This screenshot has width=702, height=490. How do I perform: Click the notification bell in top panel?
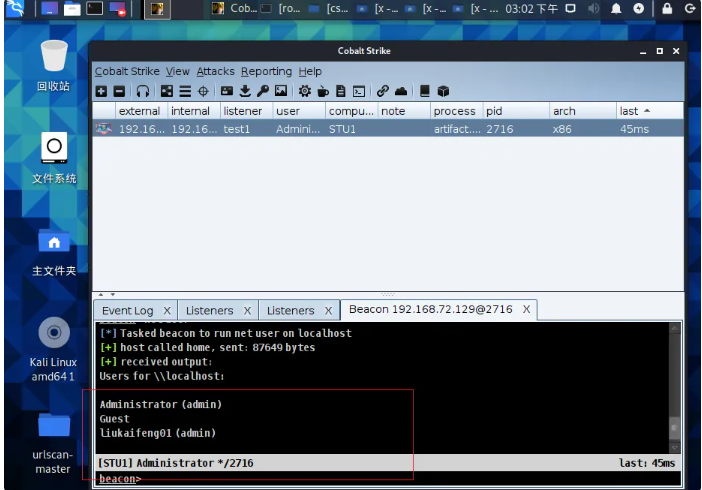point(616,9)
